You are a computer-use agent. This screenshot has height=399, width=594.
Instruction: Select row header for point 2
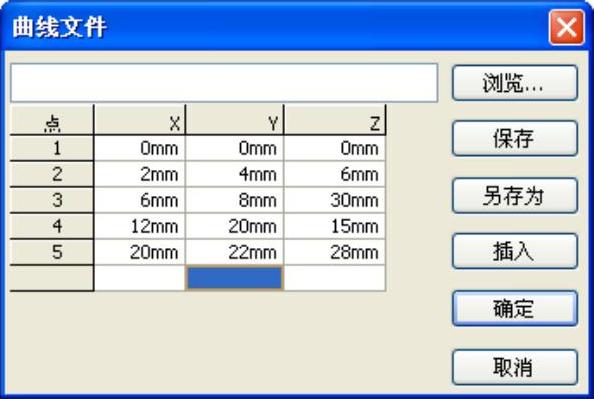click(x=52, y=174)
